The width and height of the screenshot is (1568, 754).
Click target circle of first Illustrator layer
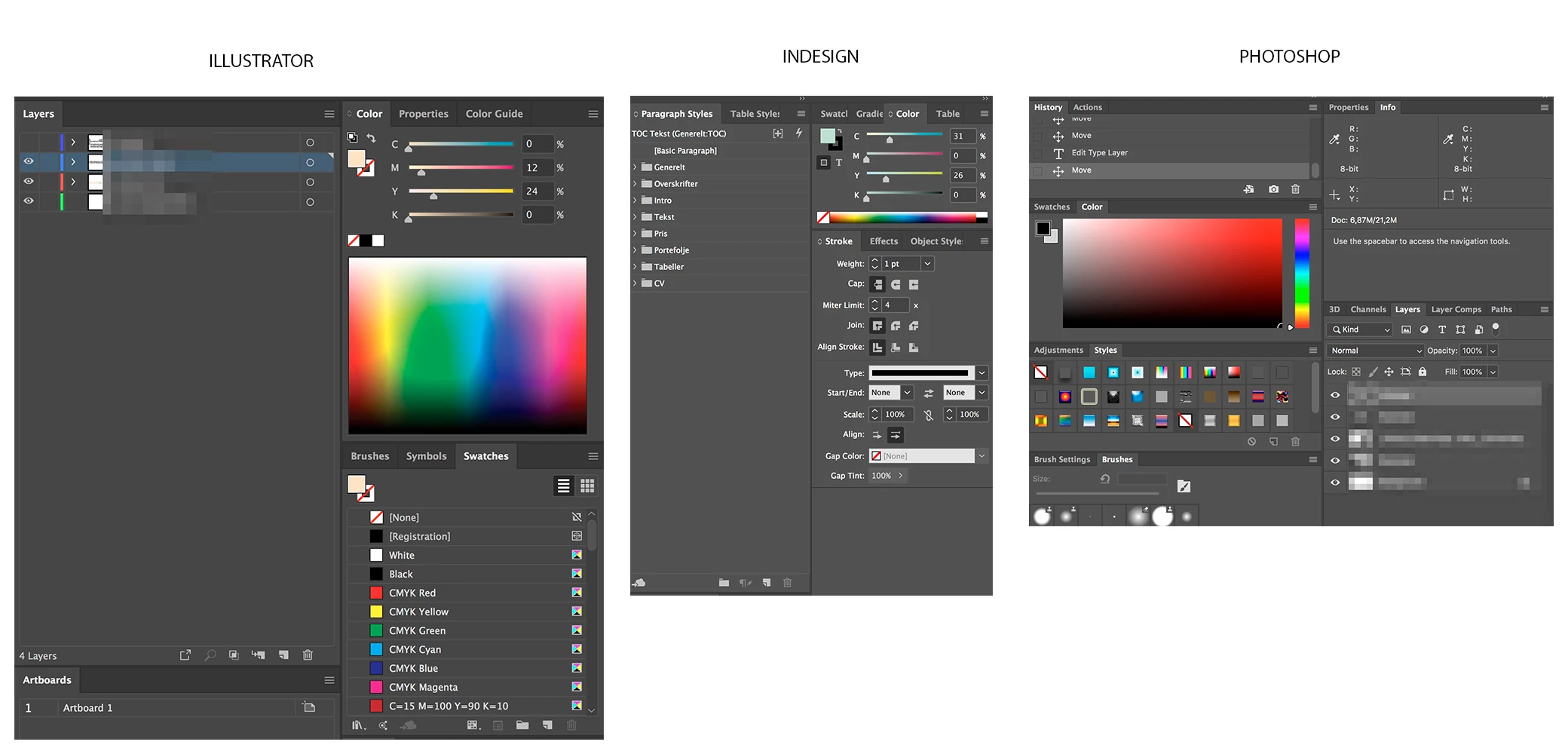310,143
